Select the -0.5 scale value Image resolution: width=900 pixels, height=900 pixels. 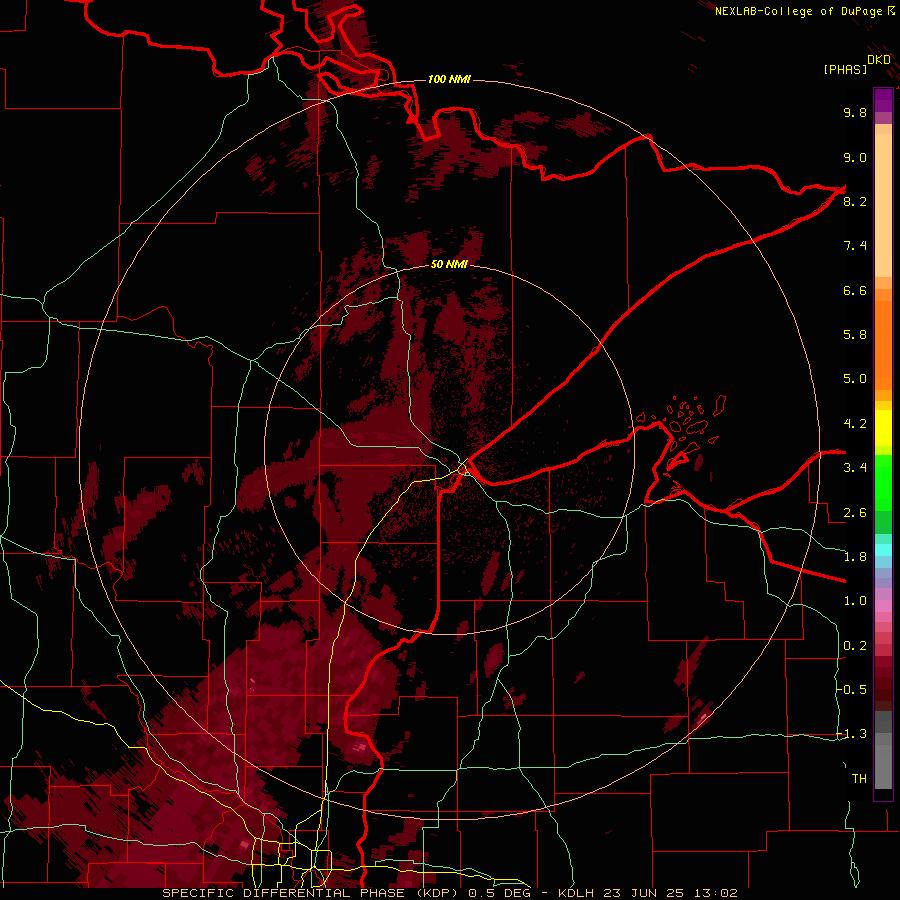coord(852,690)
